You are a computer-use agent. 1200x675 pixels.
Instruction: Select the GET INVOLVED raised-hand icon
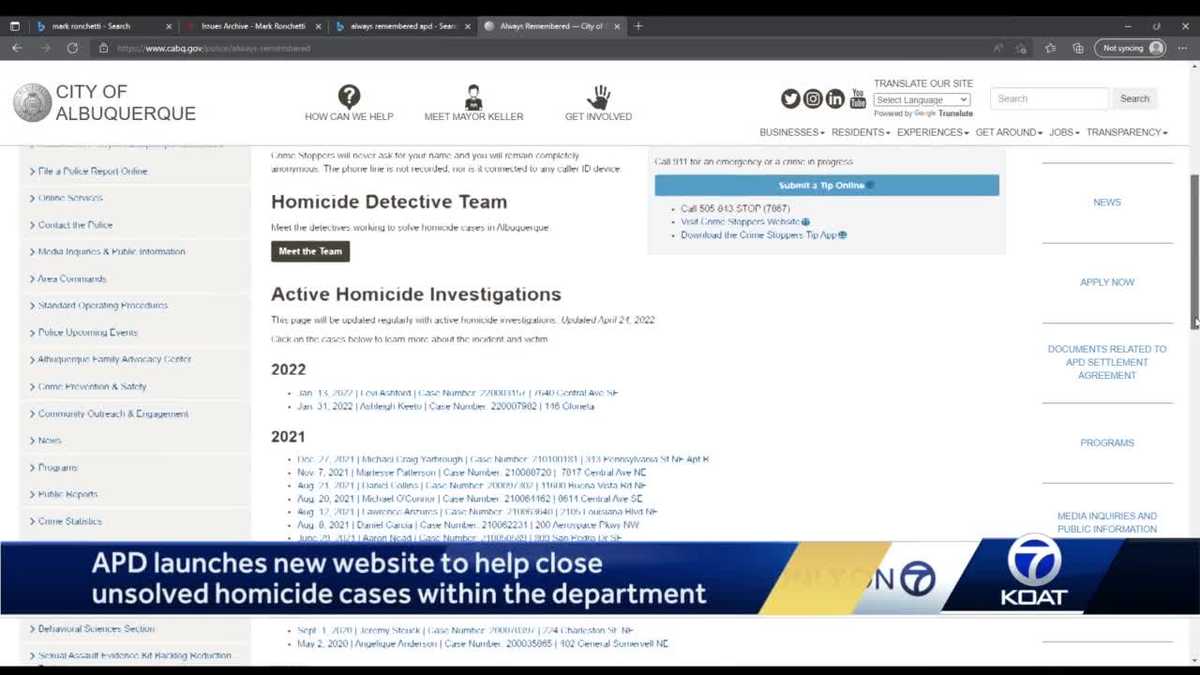pos(597,97)
